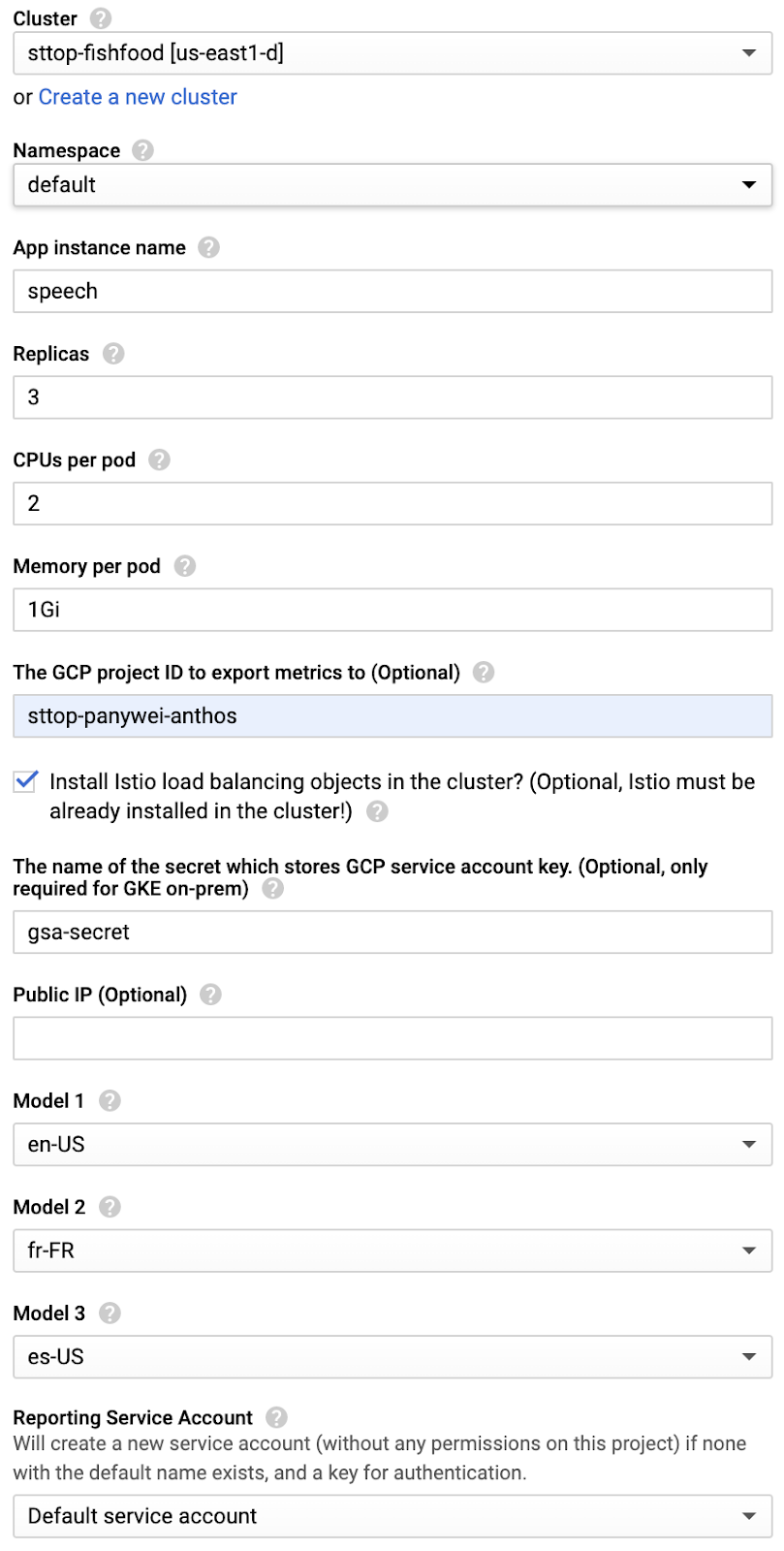Show Memory per pod help tooltip
This screenshot has width=784, height=1551.
pos(184,566)
